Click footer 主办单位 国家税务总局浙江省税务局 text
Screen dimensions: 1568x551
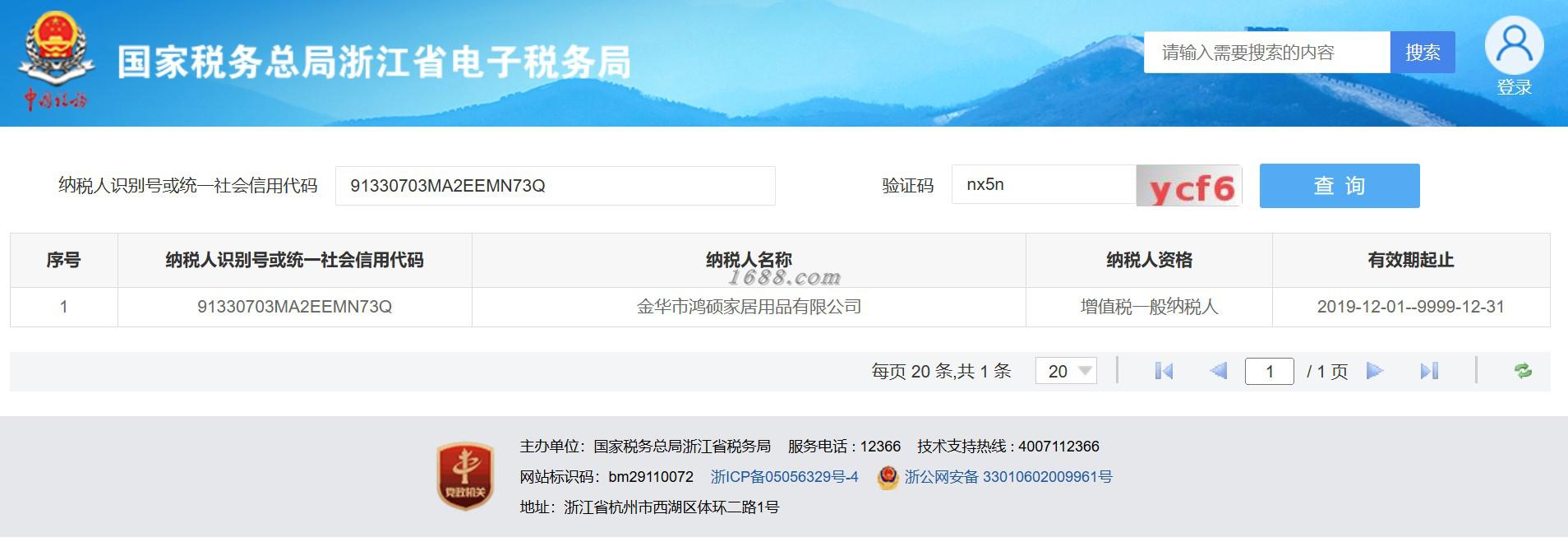click(x=645, y=447)
